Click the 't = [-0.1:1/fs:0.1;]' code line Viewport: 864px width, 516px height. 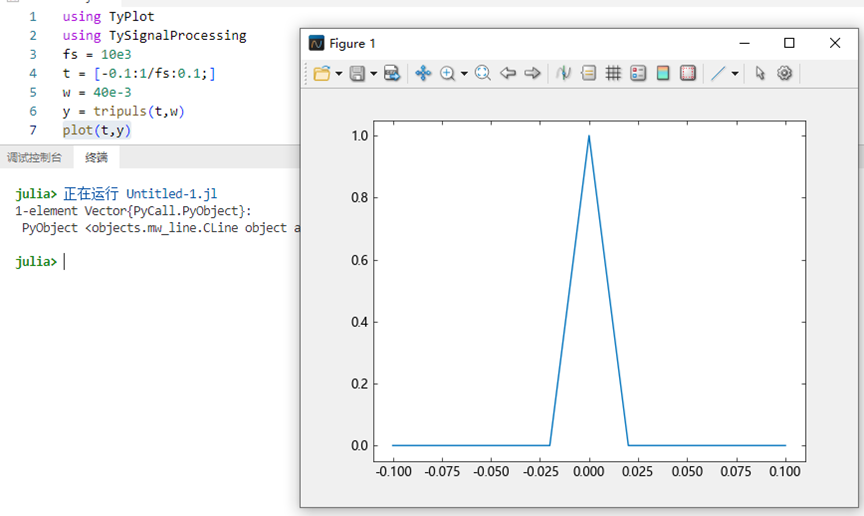coord(139,73)
